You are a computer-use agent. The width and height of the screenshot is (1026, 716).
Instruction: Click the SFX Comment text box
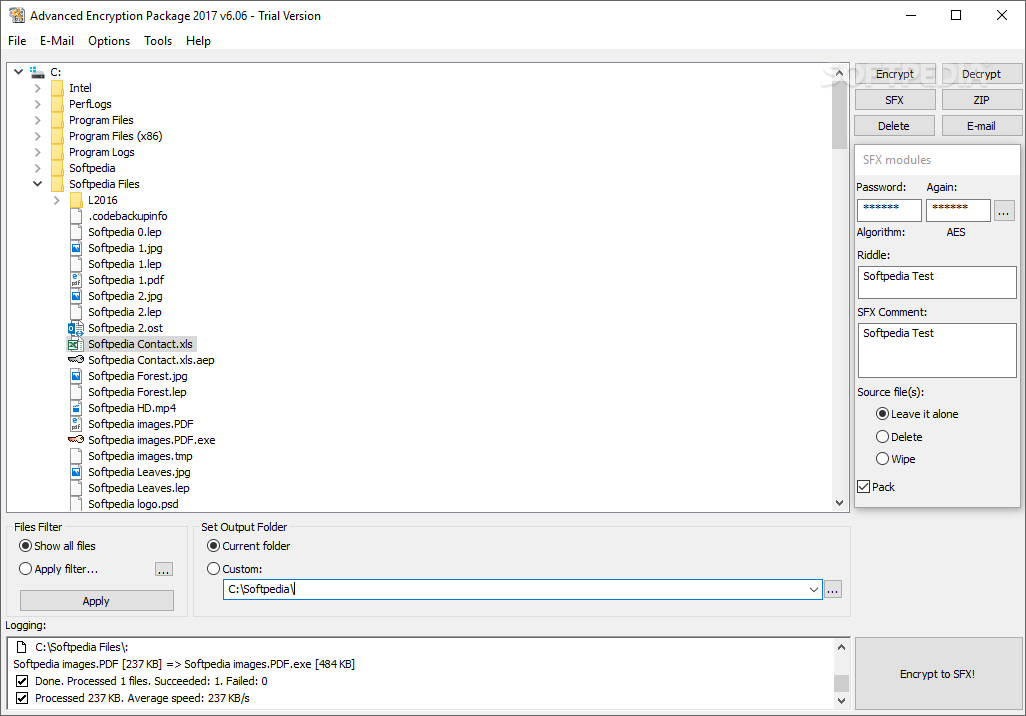click(x=937, y=350)
